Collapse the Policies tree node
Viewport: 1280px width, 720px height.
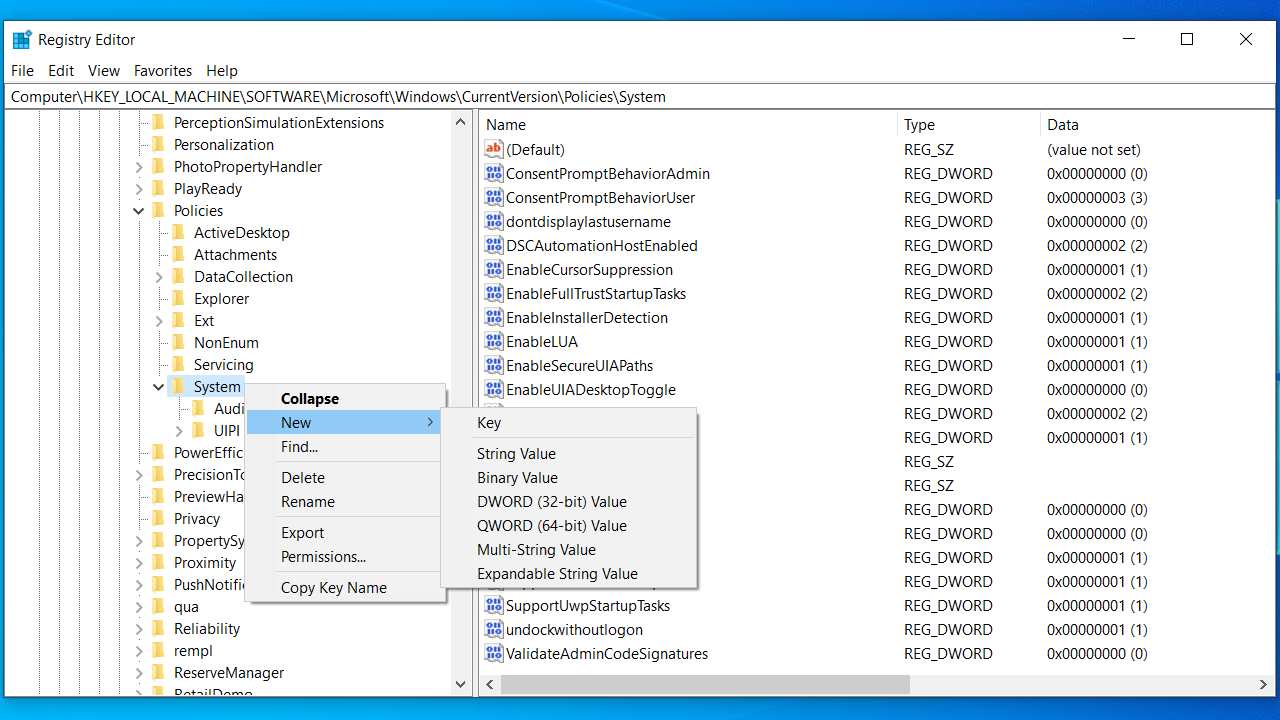(x=139, y=211)
